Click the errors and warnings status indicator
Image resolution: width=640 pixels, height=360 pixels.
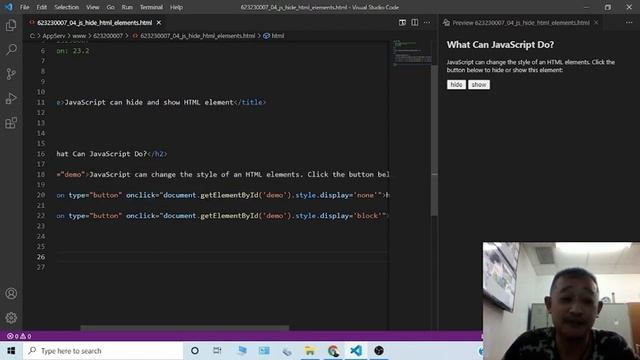pyautogui.click(x=19, y=336)
